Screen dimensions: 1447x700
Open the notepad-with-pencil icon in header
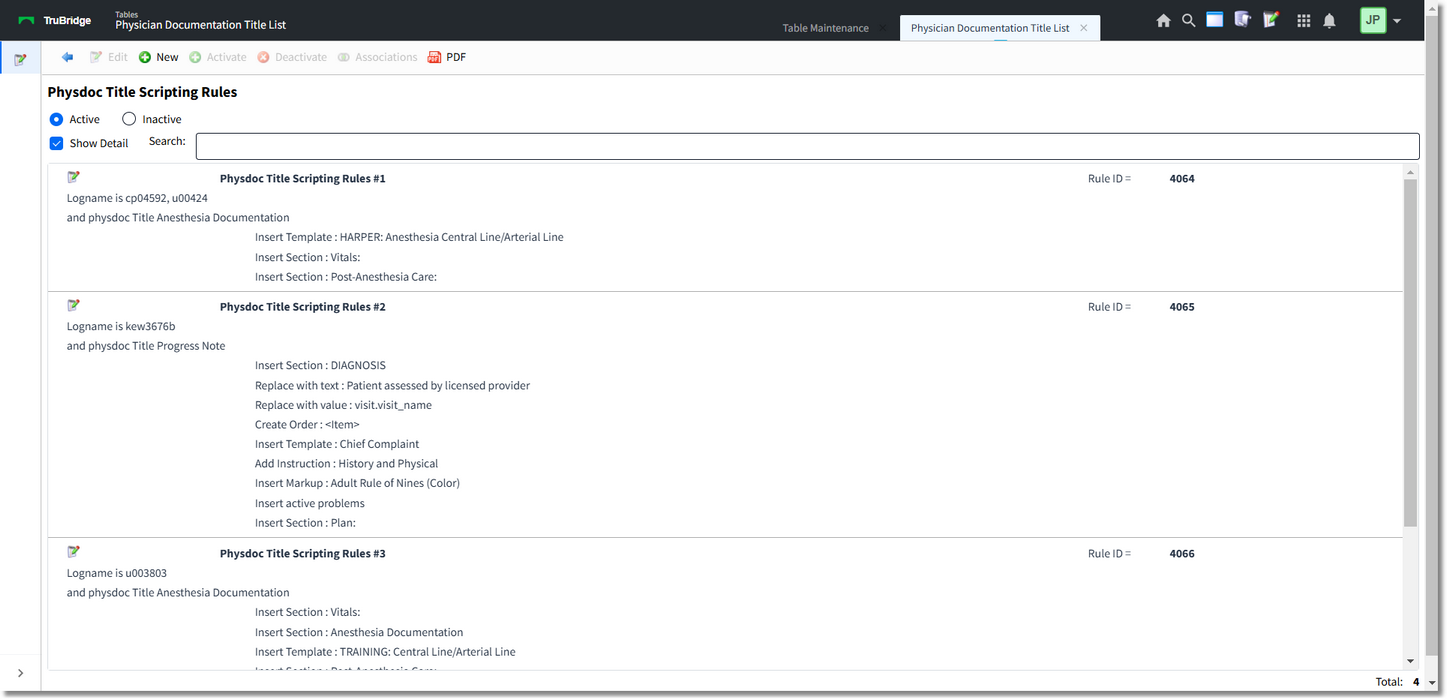(1271, 19)
